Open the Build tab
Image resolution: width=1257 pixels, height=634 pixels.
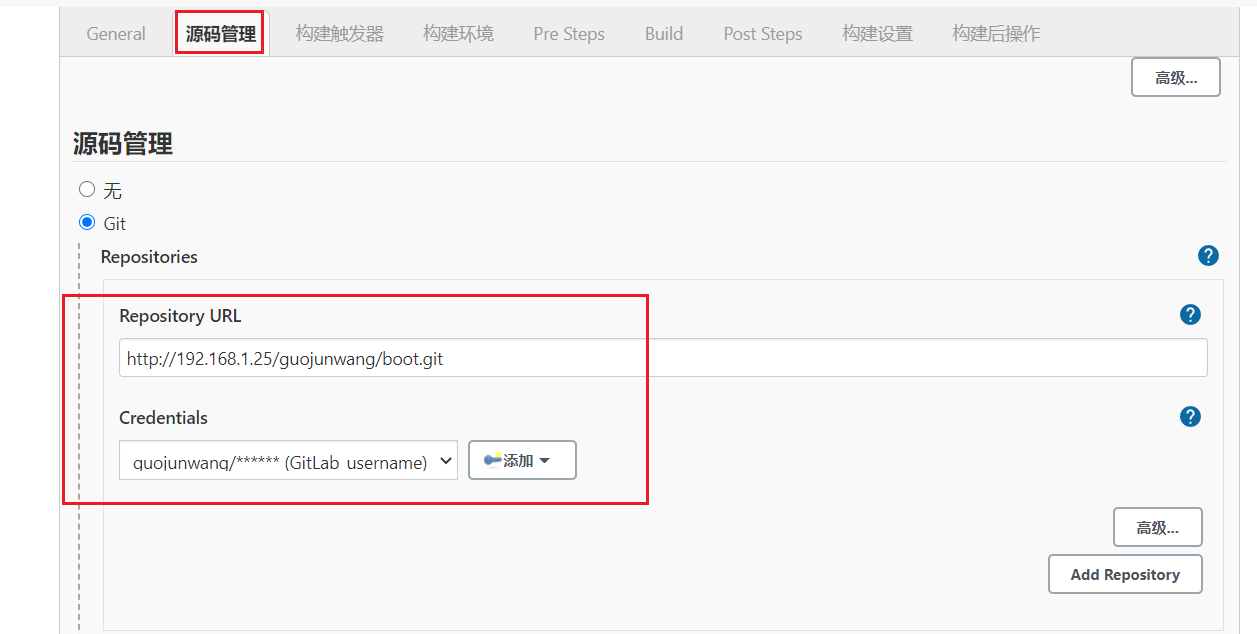(x=664, y=33)
